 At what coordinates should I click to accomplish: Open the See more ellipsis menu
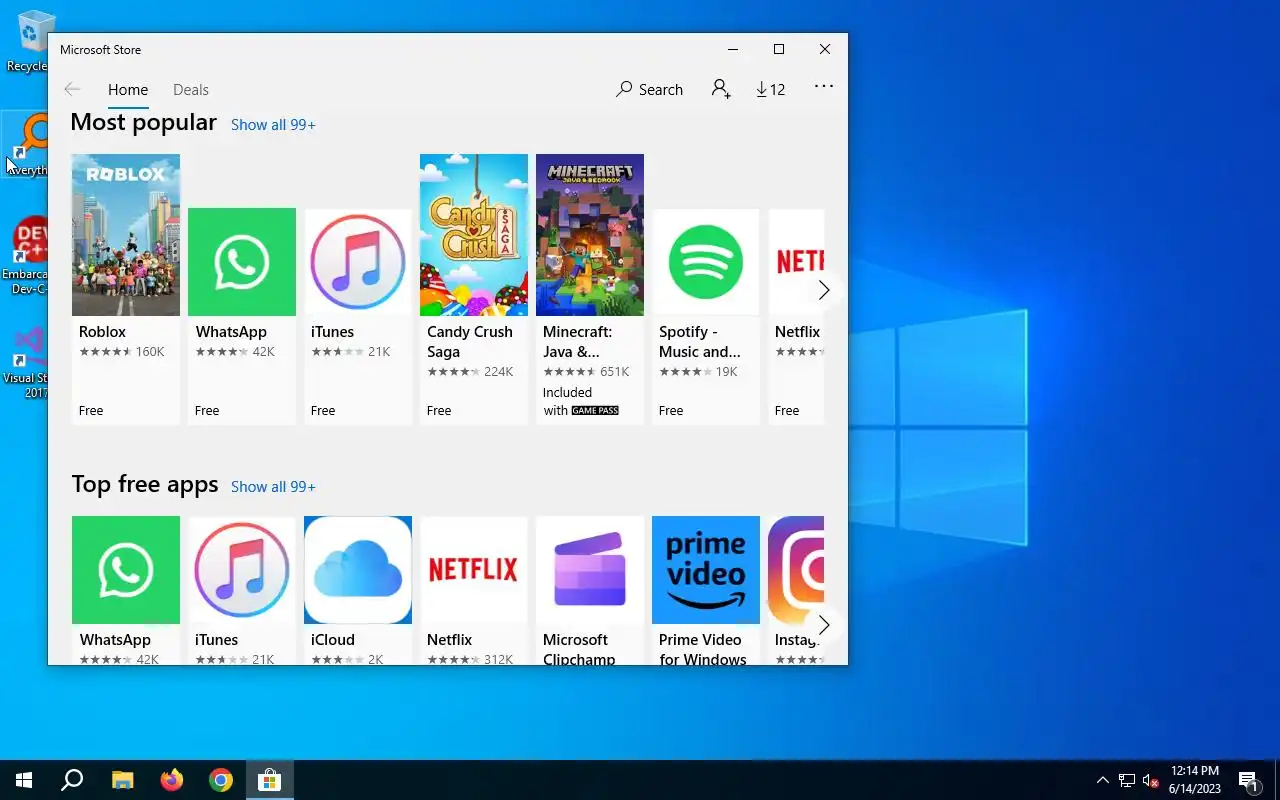pos(824,87)
